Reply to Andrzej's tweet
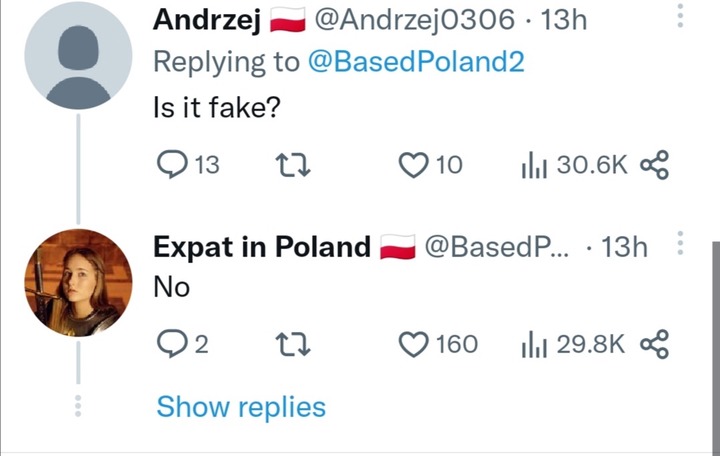Image resolution: width=720 pixels, height=456 pixels. point(171,164)
